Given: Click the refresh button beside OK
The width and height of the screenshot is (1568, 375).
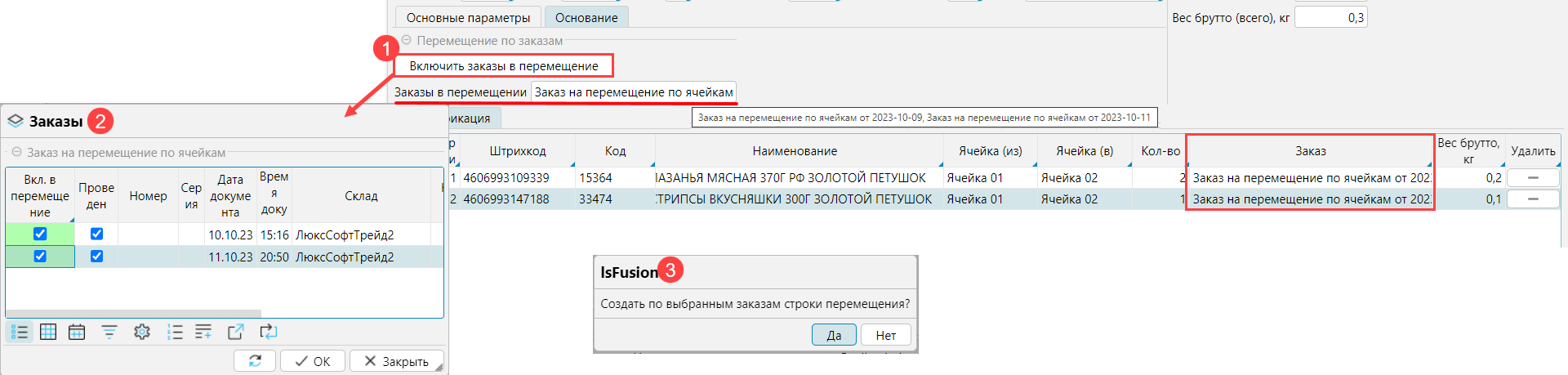Looking at the screenshot, I should [255, 361].
